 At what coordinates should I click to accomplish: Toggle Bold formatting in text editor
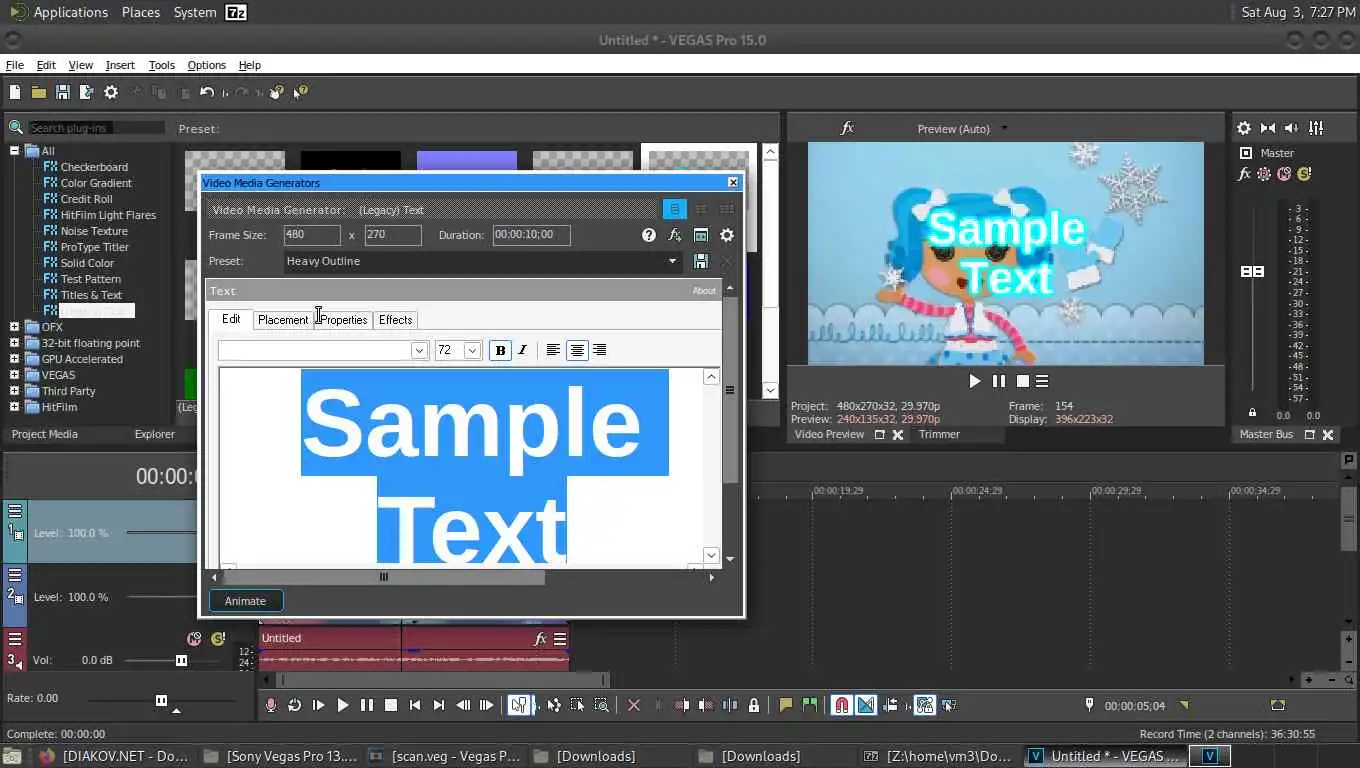click(x=500, y=350)
